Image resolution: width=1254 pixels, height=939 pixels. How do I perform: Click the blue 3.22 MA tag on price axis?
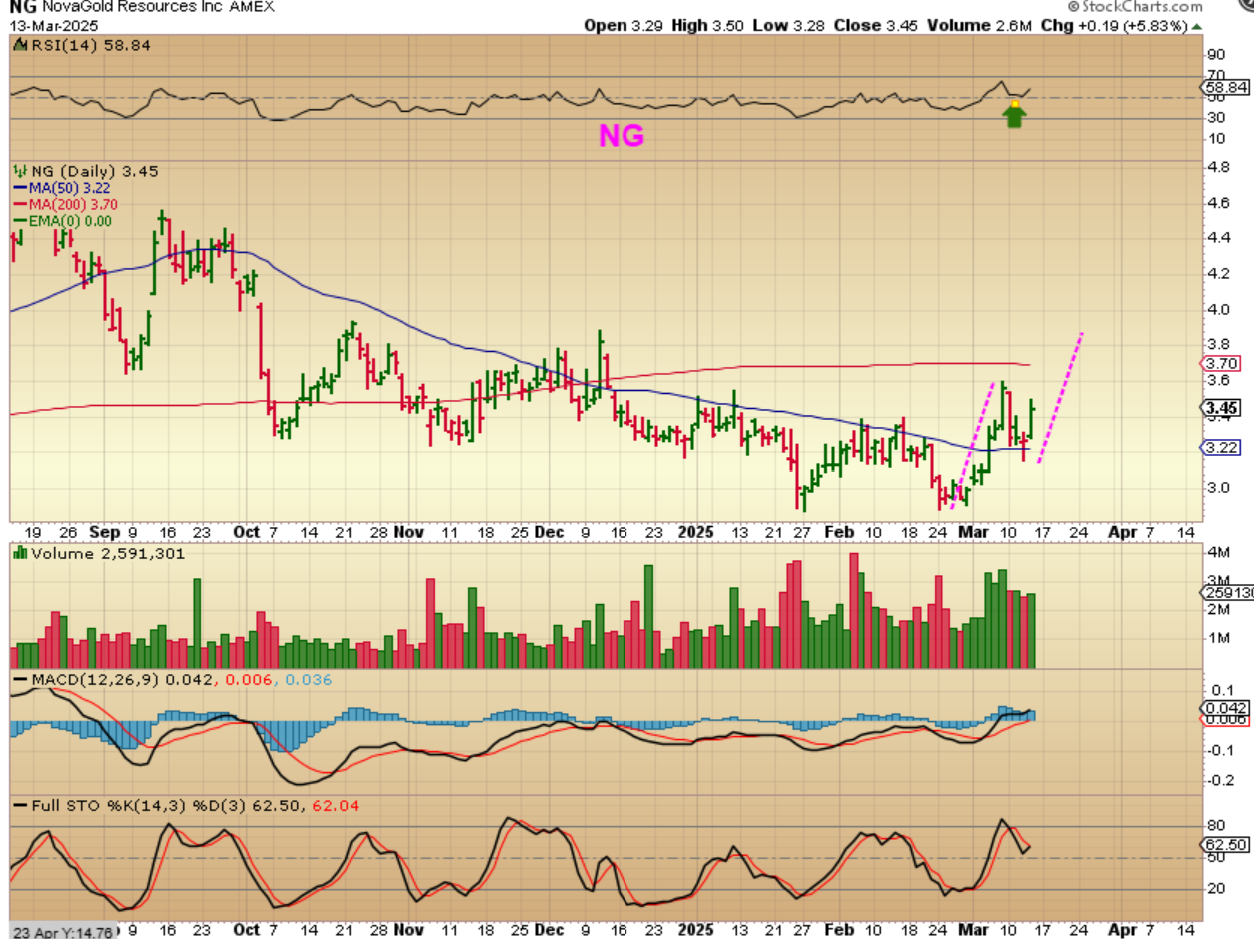click(1222, 448)
